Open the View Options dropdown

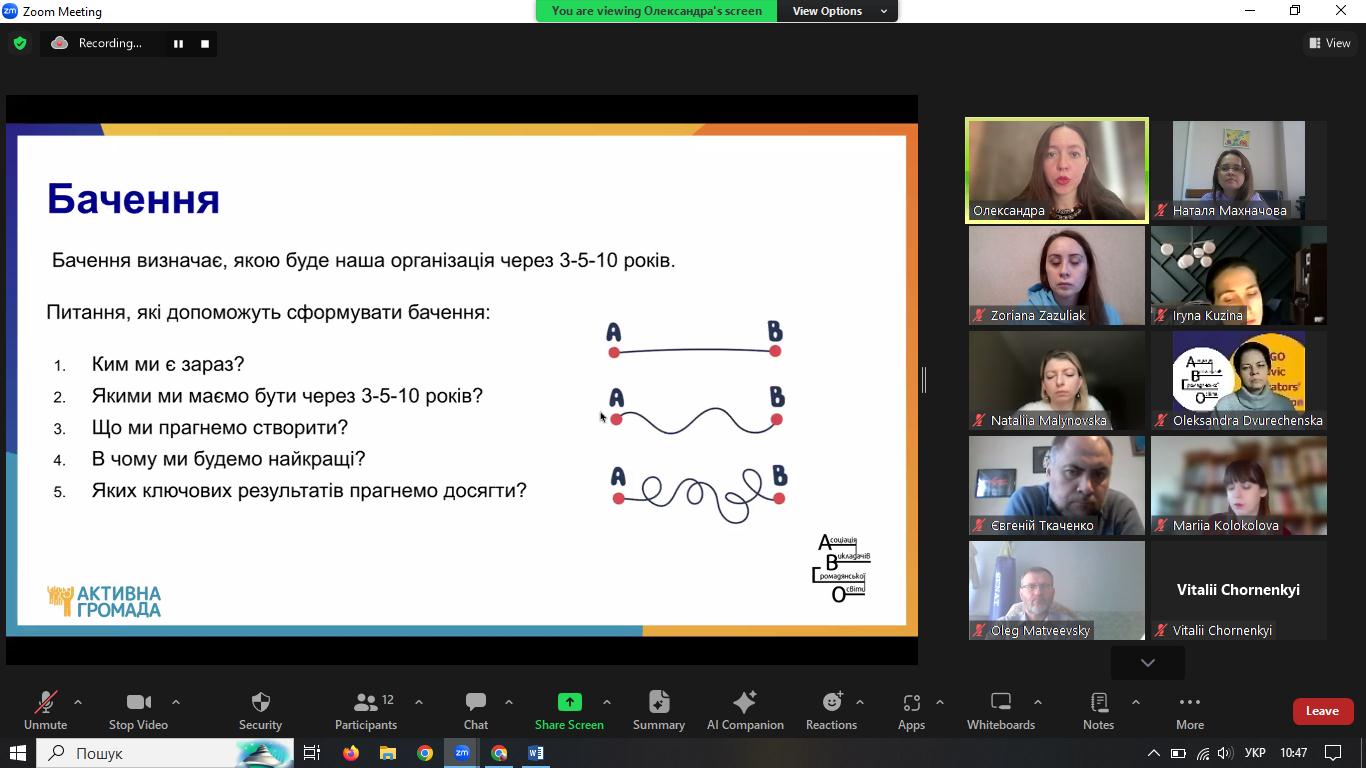838,11
